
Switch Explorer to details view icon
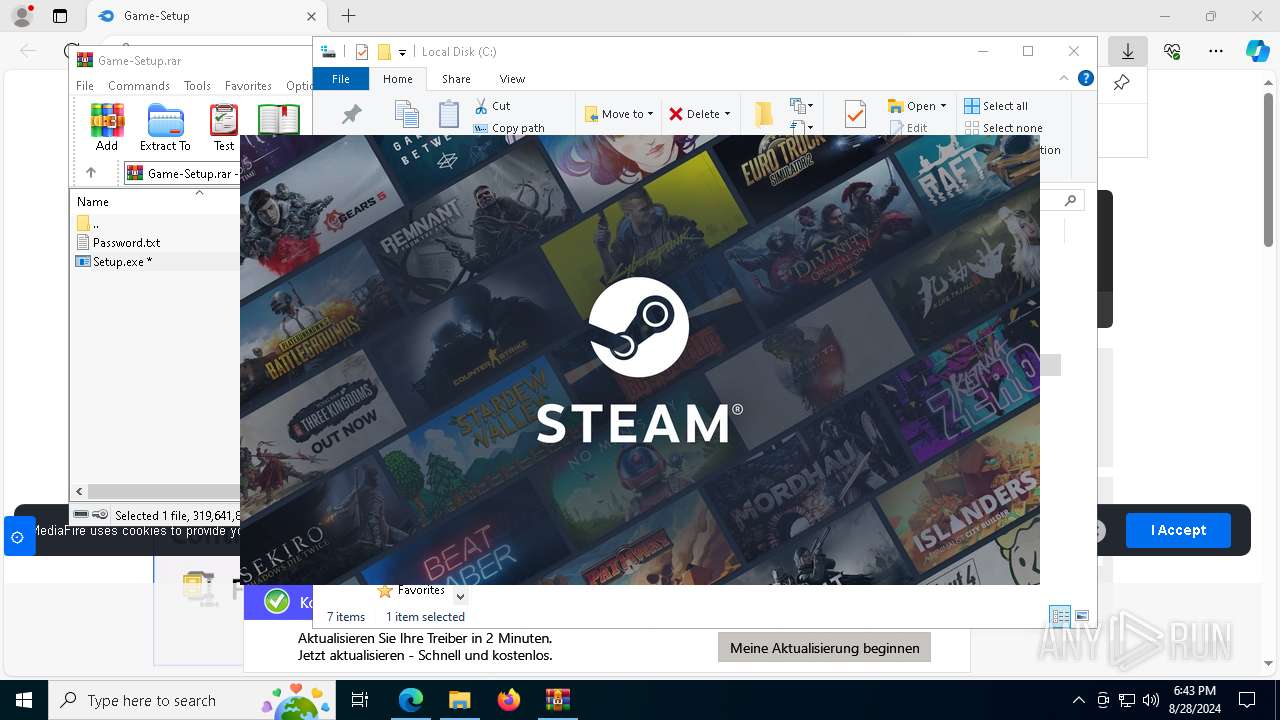1060,616
